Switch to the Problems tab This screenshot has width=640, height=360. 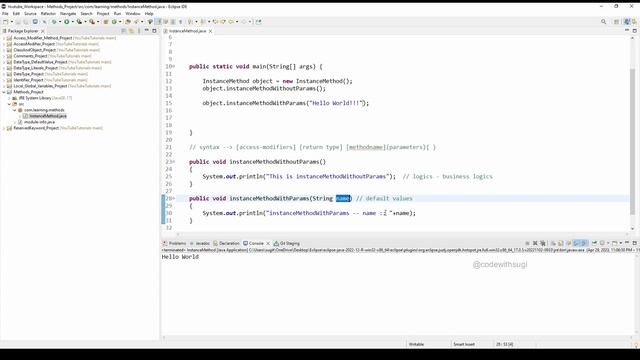(174, 243)
